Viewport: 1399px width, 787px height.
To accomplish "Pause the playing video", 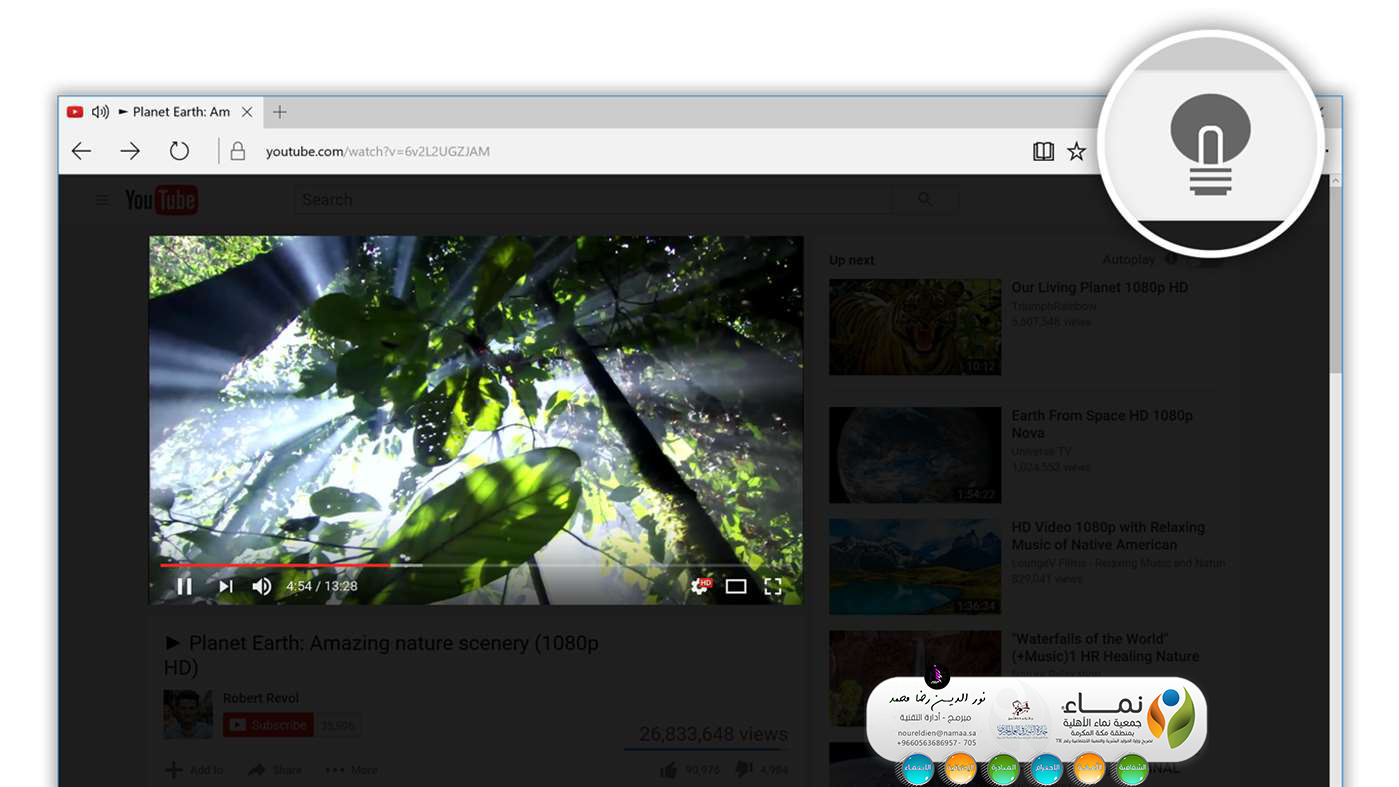I will click(x=184, y=586).
